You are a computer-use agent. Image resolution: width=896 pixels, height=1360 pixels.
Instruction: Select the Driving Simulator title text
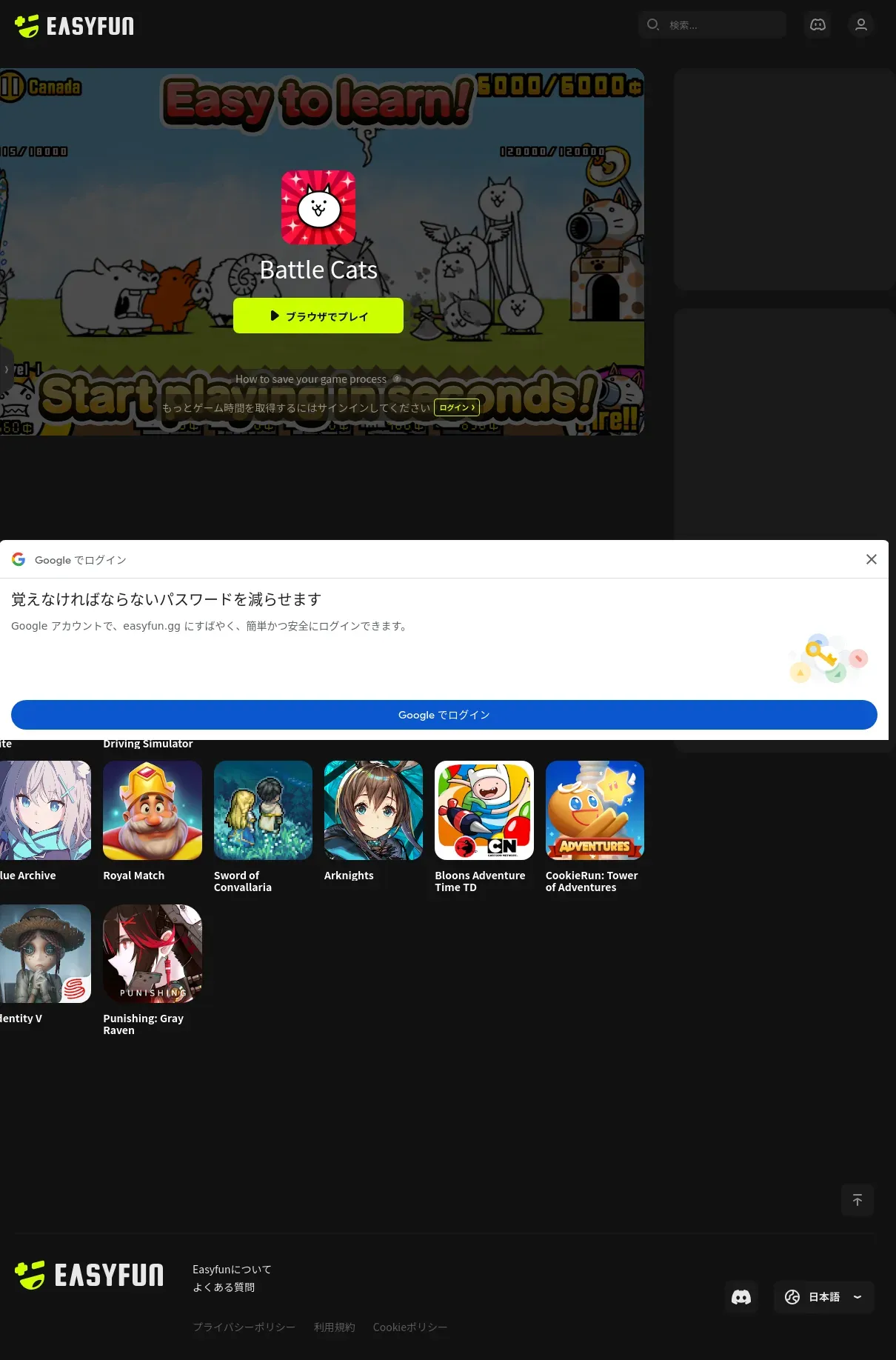[148, 744]
